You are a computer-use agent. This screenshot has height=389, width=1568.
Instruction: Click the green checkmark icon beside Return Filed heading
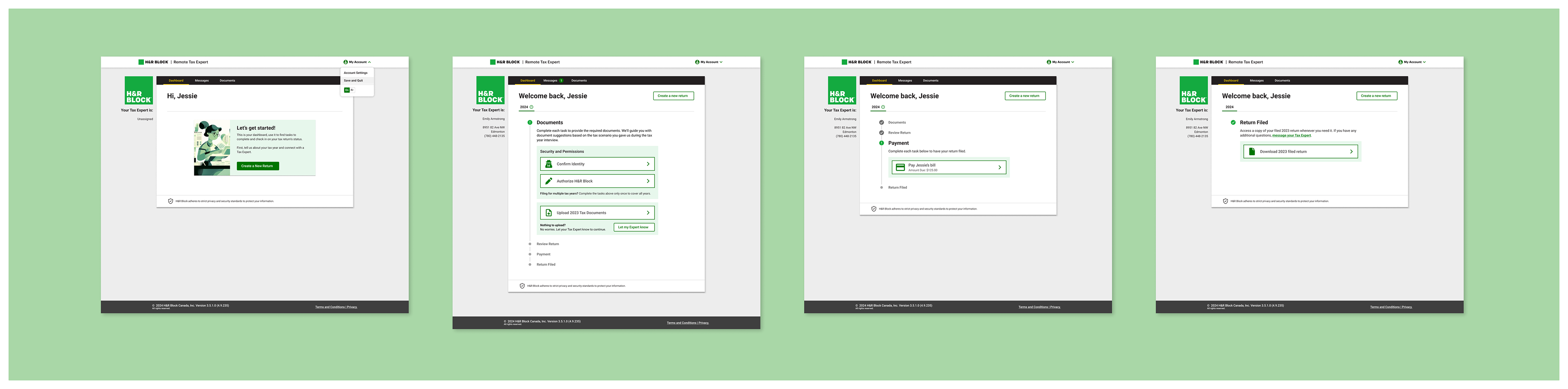tap(1233, 122)
